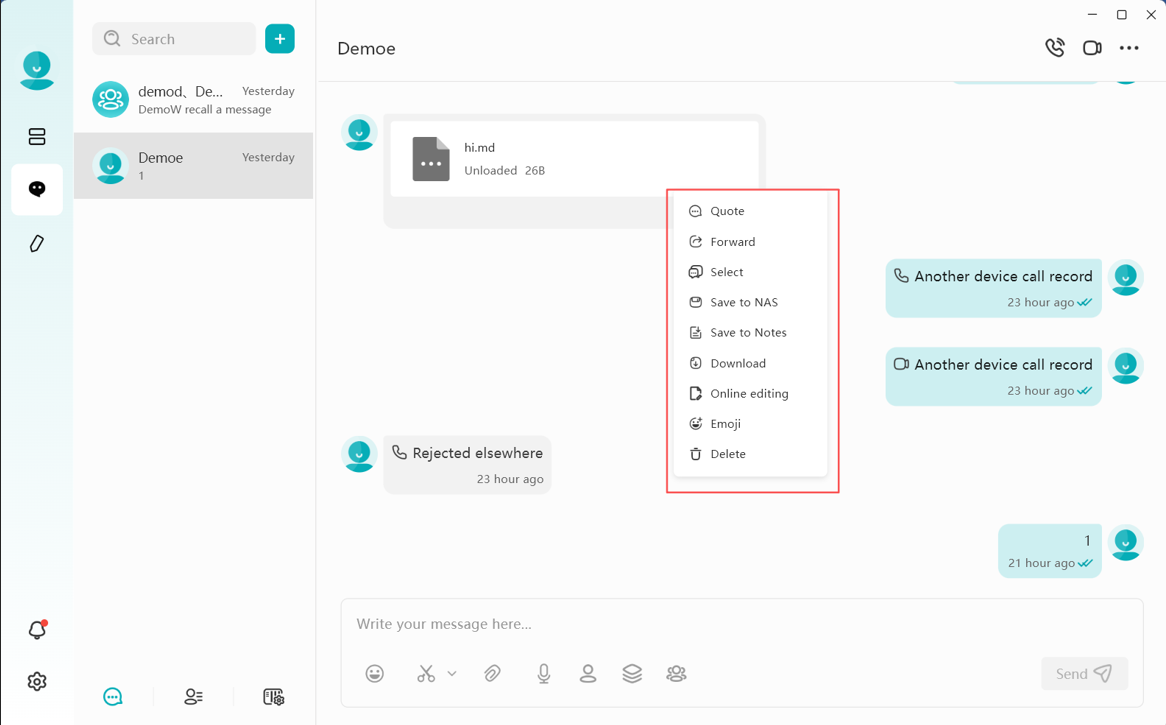
Task: Click the hi.md file icon
Action: (431, 159)
